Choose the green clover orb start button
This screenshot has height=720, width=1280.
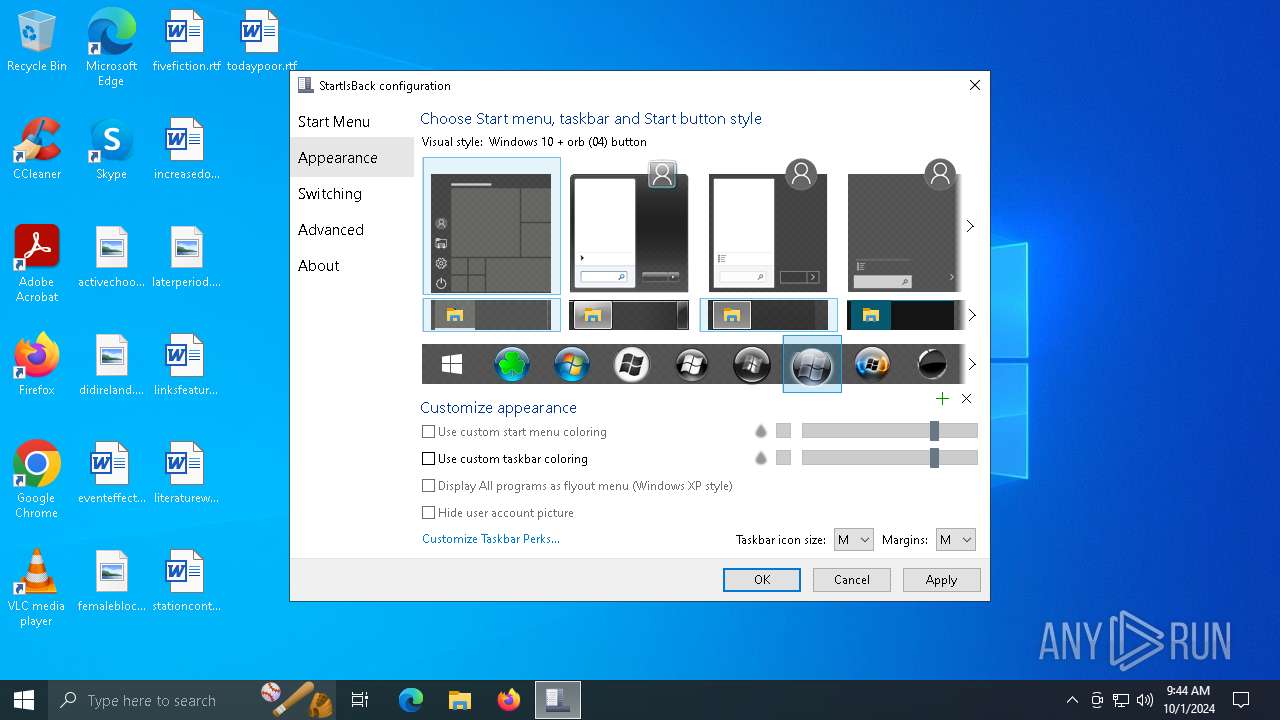click(512, 365)
